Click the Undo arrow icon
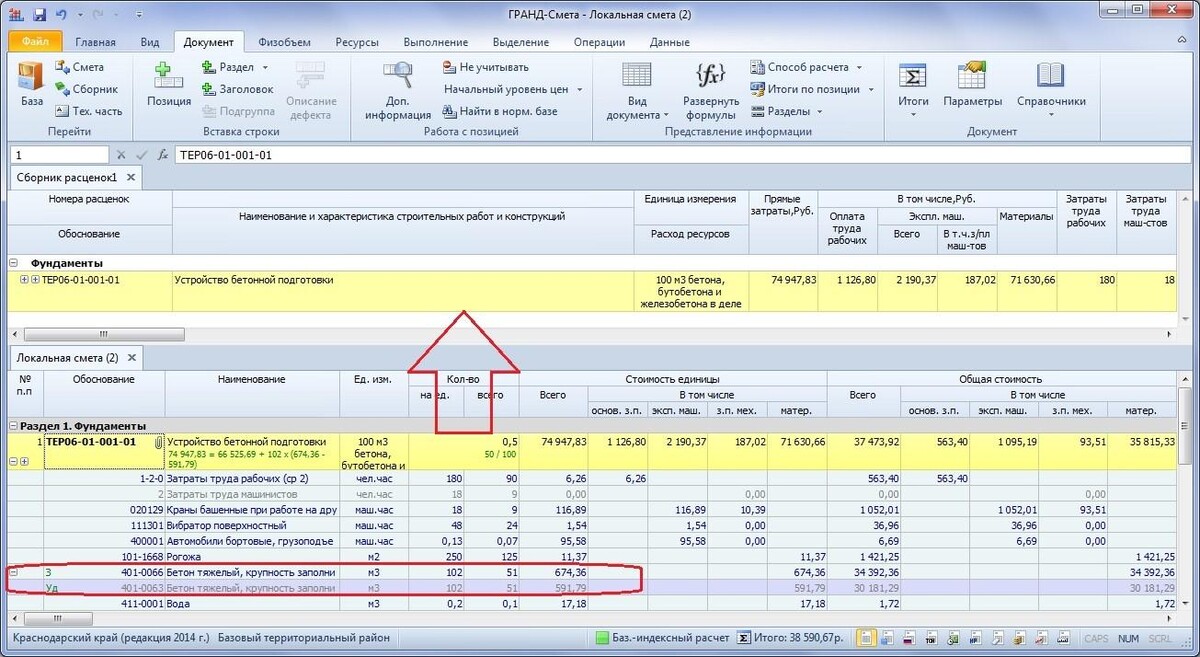The width and height of the screenshot is (1200, 657). click(x=62, y=14)
